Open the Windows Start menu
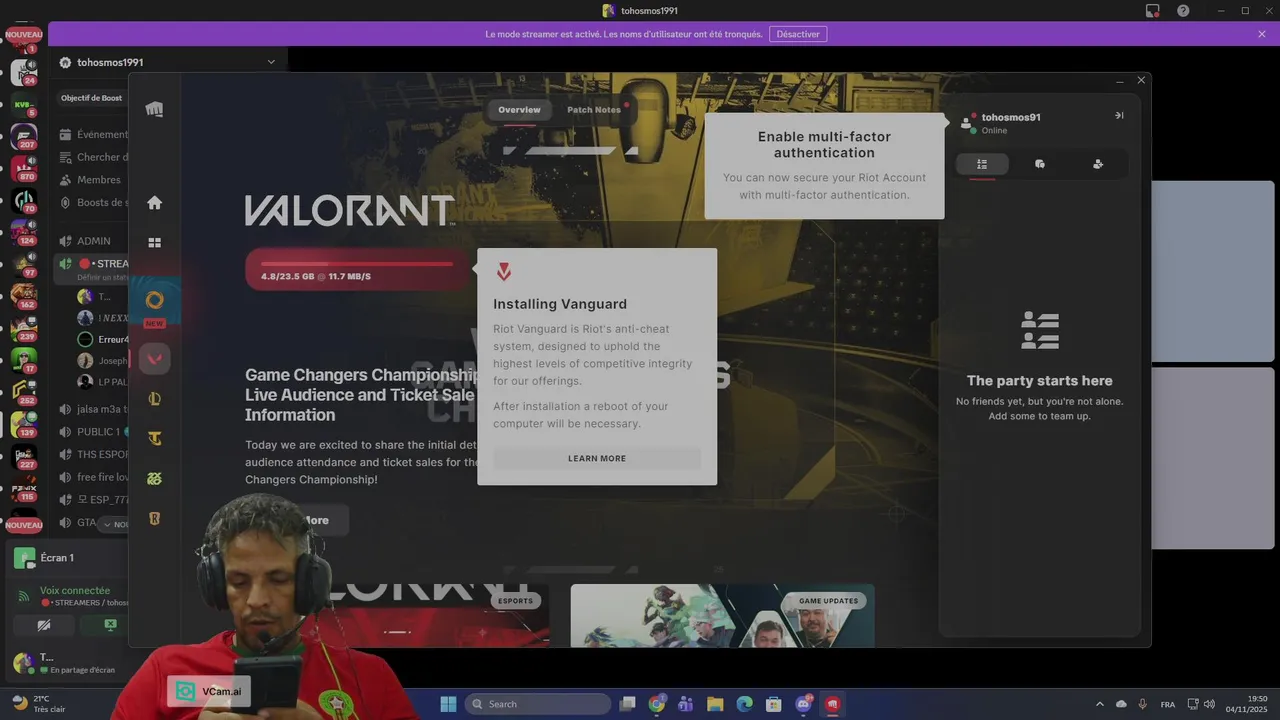Image resolution: width=1280 pixels, height=720 pixels. click(x=448, y=704)
